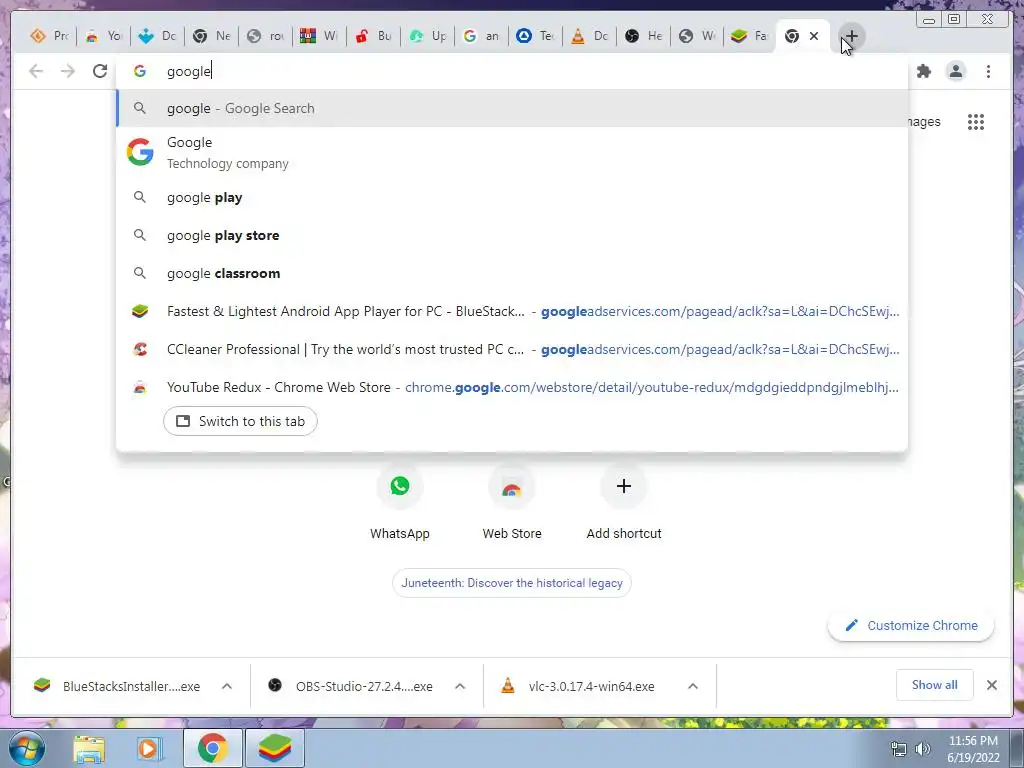
Task: Open the CCleaner Professional history suggestion
Action: pyautogui.click(x=512, y=349)
